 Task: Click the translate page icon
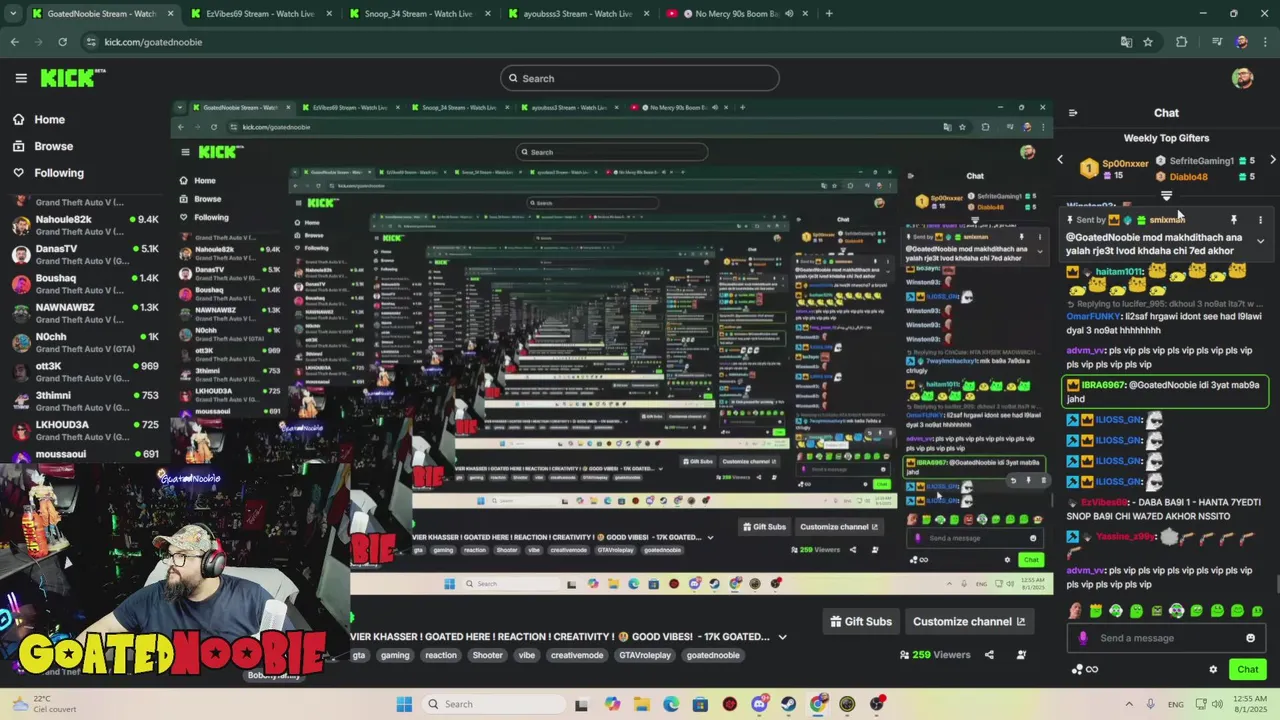tap(1126, 42)
